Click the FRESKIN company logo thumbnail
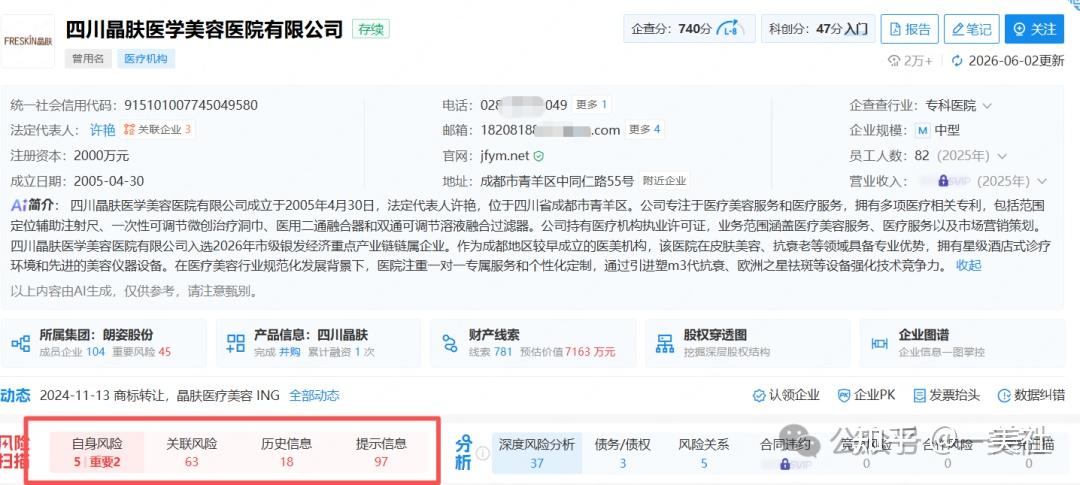 28,41
